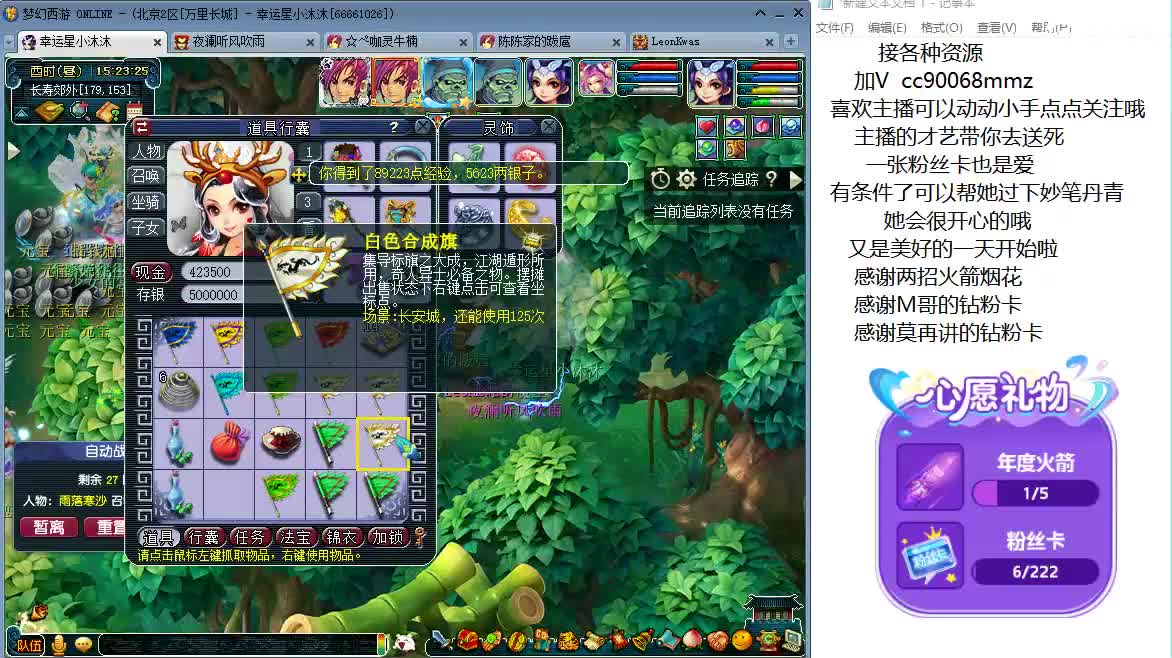Screen dimensions: 1172x658
Task: Click the golden key icon beside 加锁
Action: click(420, 537)
